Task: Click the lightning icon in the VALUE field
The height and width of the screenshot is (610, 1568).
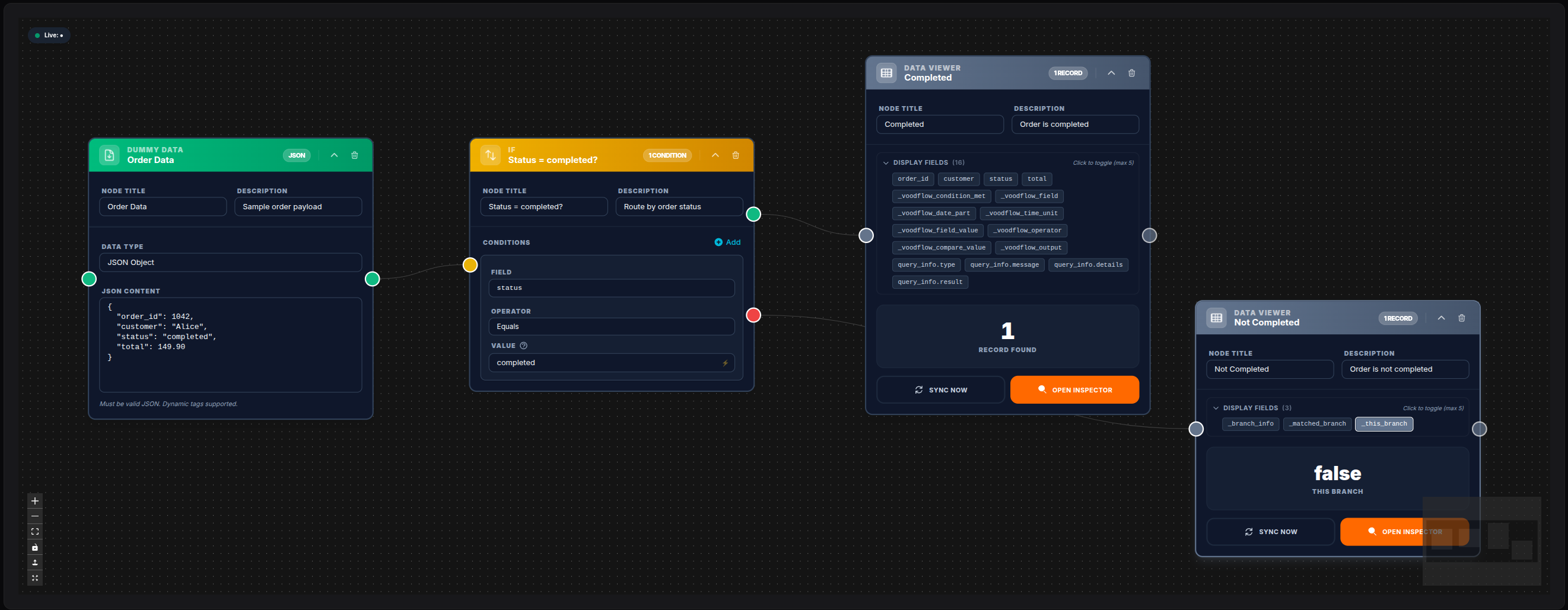Action: tap(724, 362)
